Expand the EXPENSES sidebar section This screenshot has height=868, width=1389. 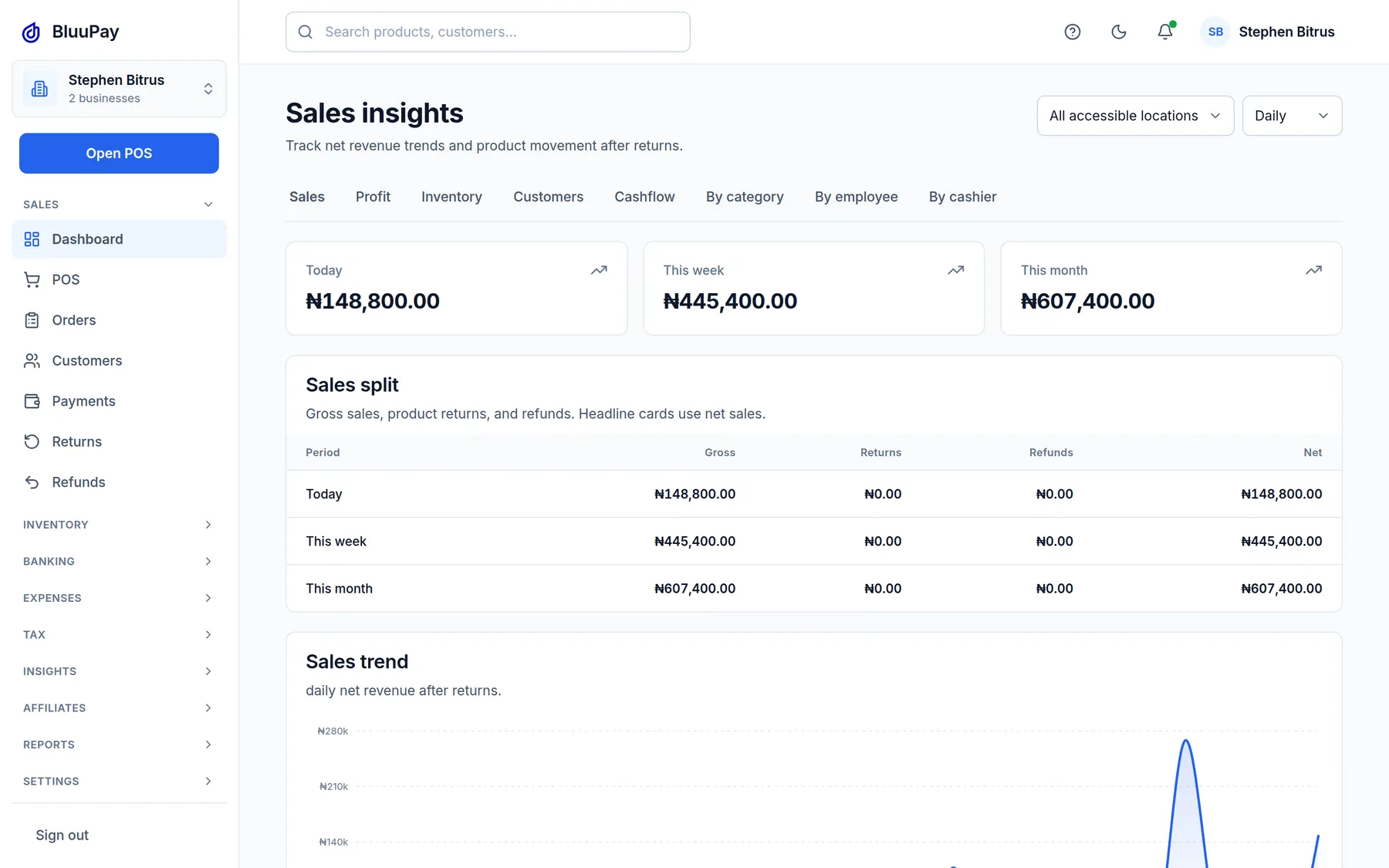119,598
